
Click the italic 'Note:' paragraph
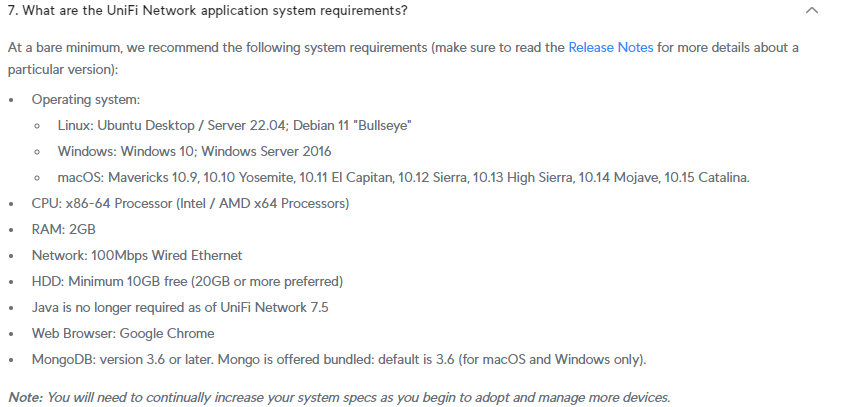click(x=339, y=397)
